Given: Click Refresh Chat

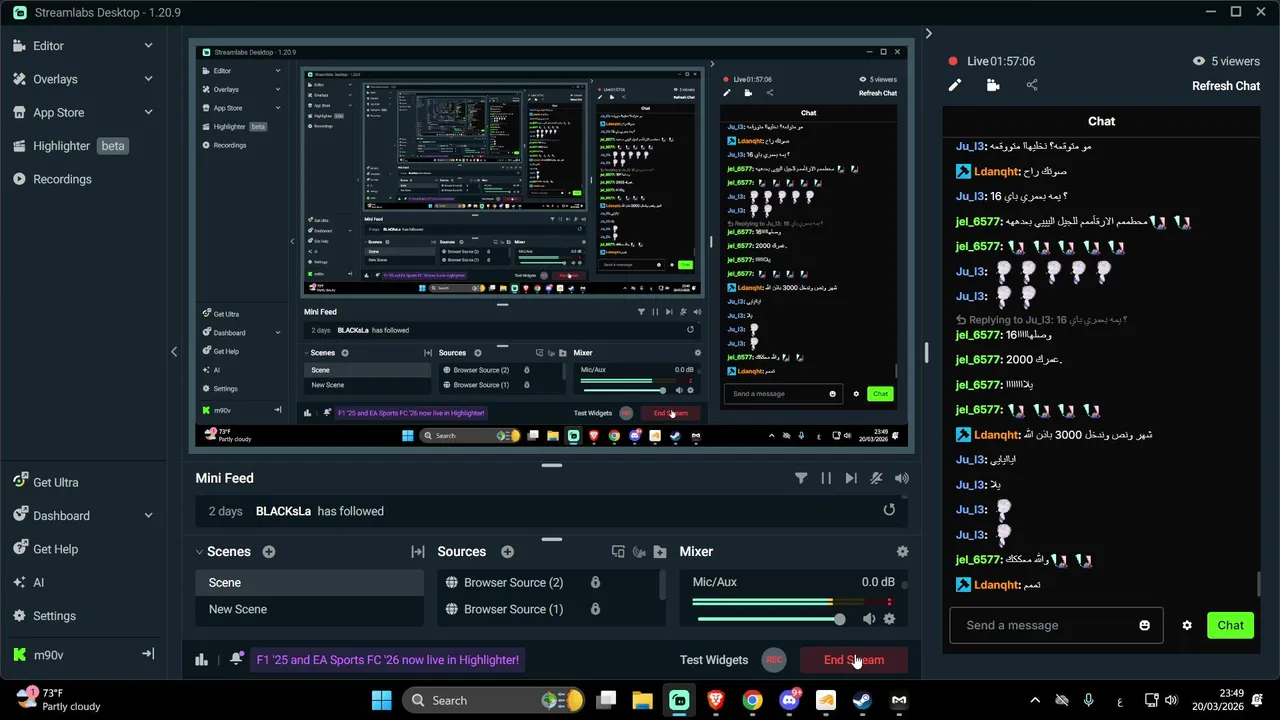Looking at the screenshot, I should click(1226, 86).
